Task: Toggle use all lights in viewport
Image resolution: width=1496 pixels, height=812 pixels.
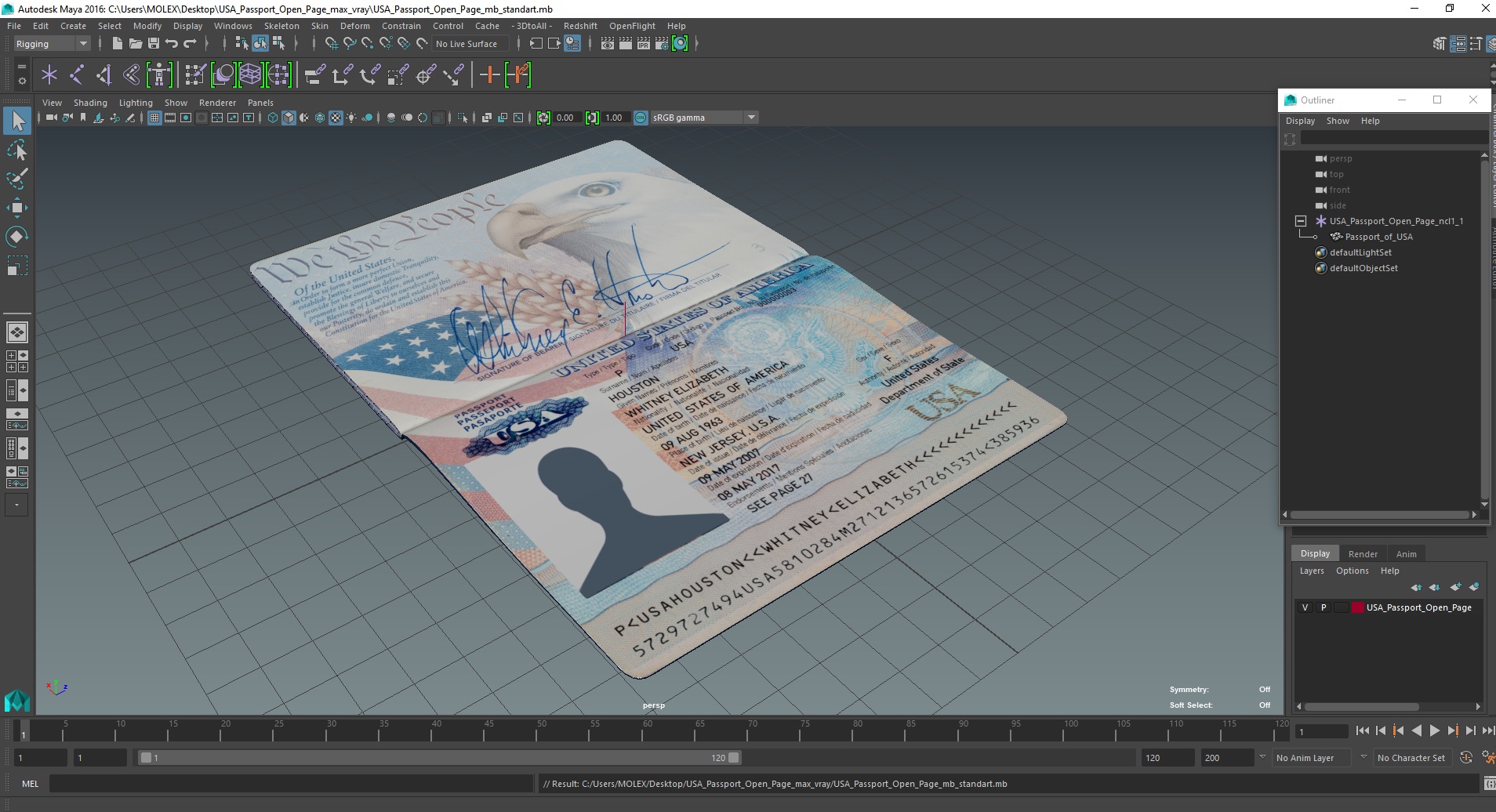Action: coord(351,118)
